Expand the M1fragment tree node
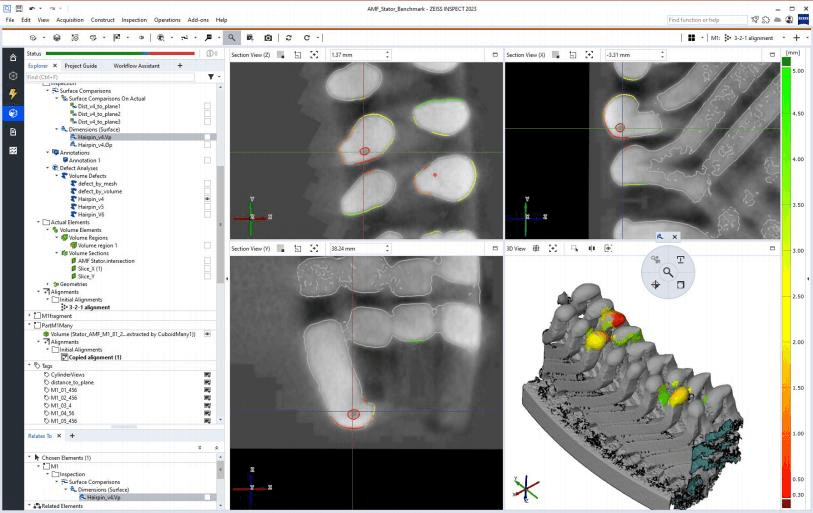 29,316
